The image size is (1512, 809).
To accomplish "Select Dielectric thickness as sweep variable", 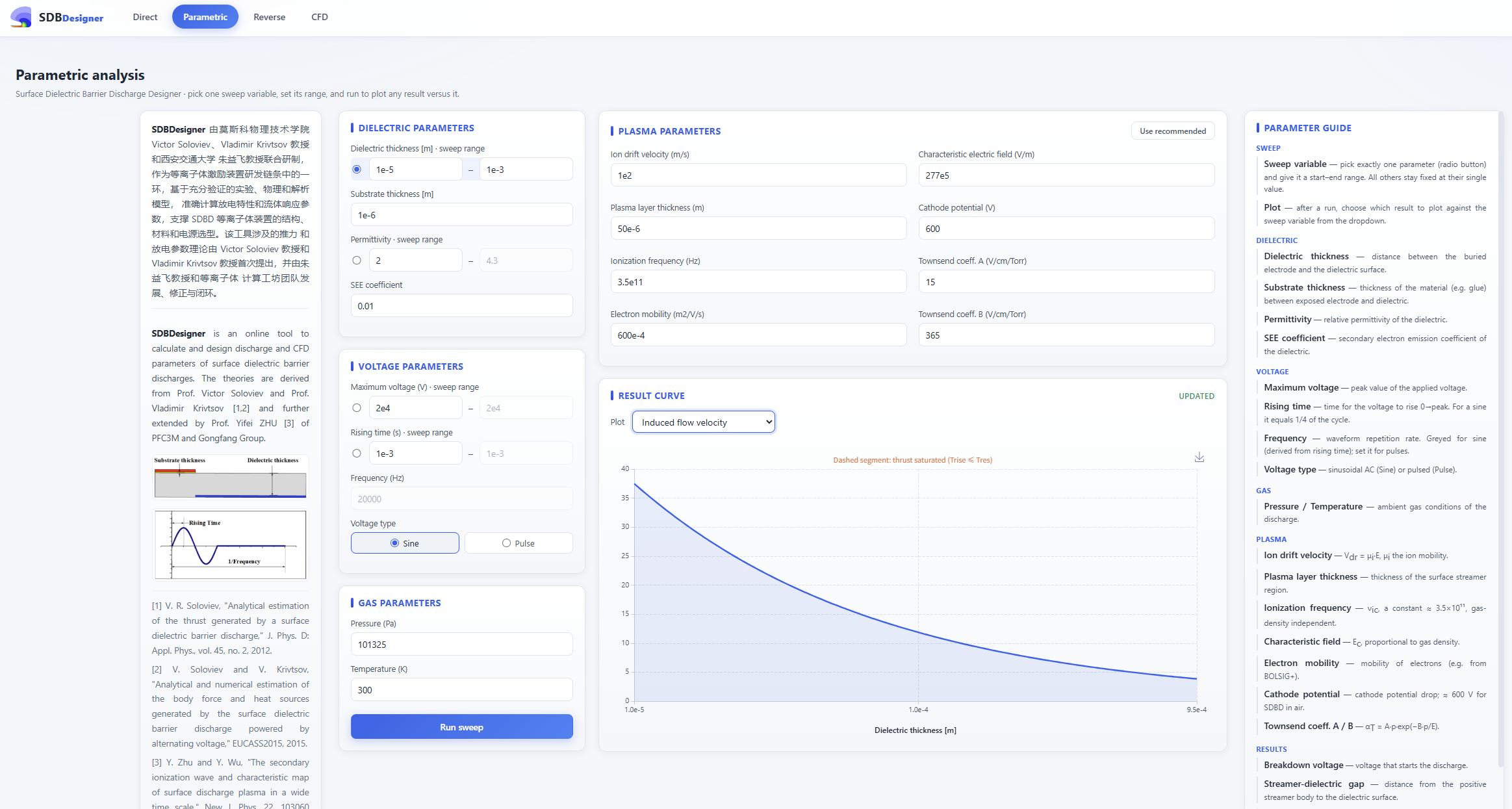I will [357, 170].
